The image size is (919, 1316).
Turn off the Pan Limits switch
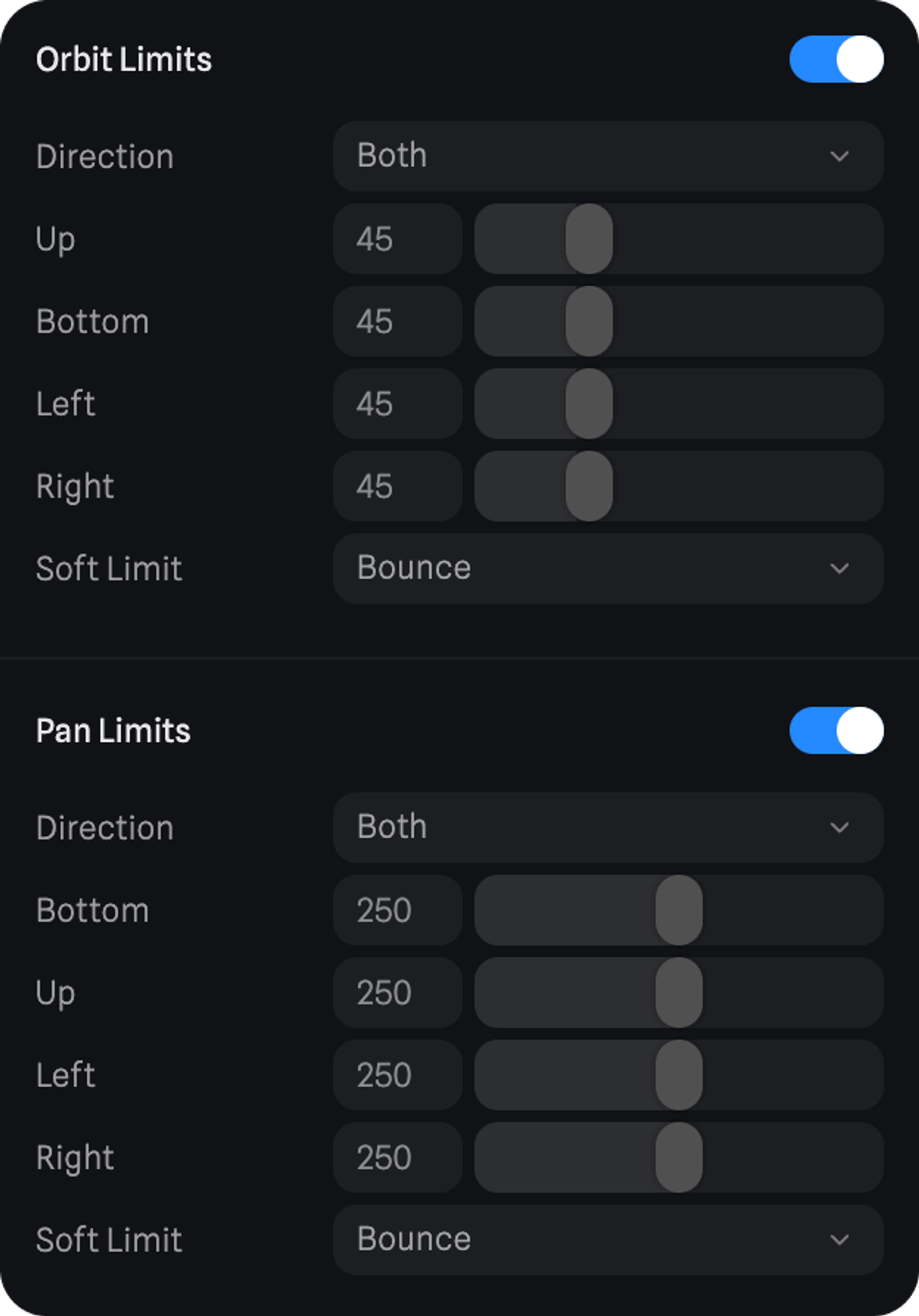pyautogui.click(x=836, y=730)
